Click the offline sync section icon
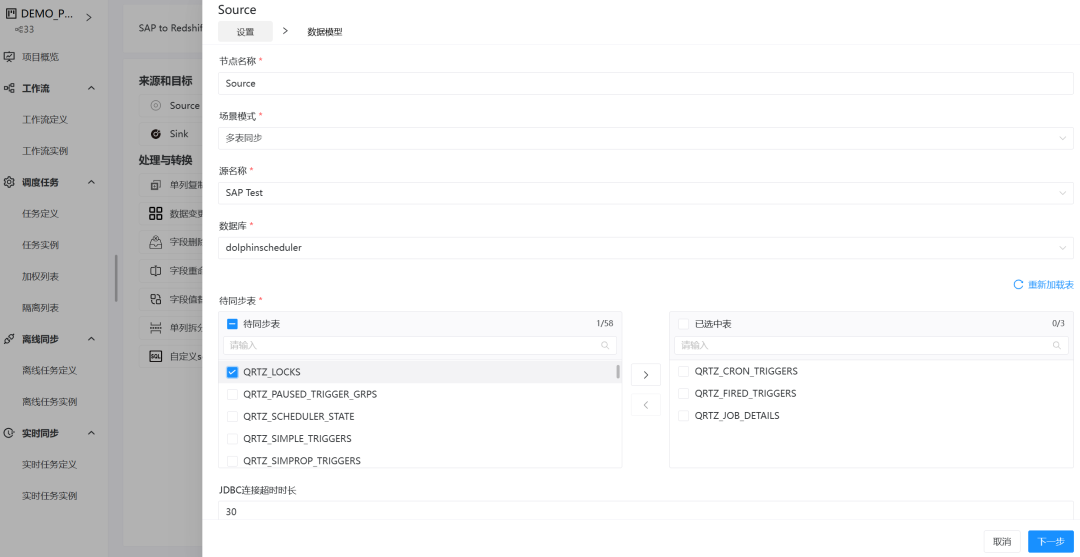The width and height of the screenshot is (1080, 557). (9, 339)
